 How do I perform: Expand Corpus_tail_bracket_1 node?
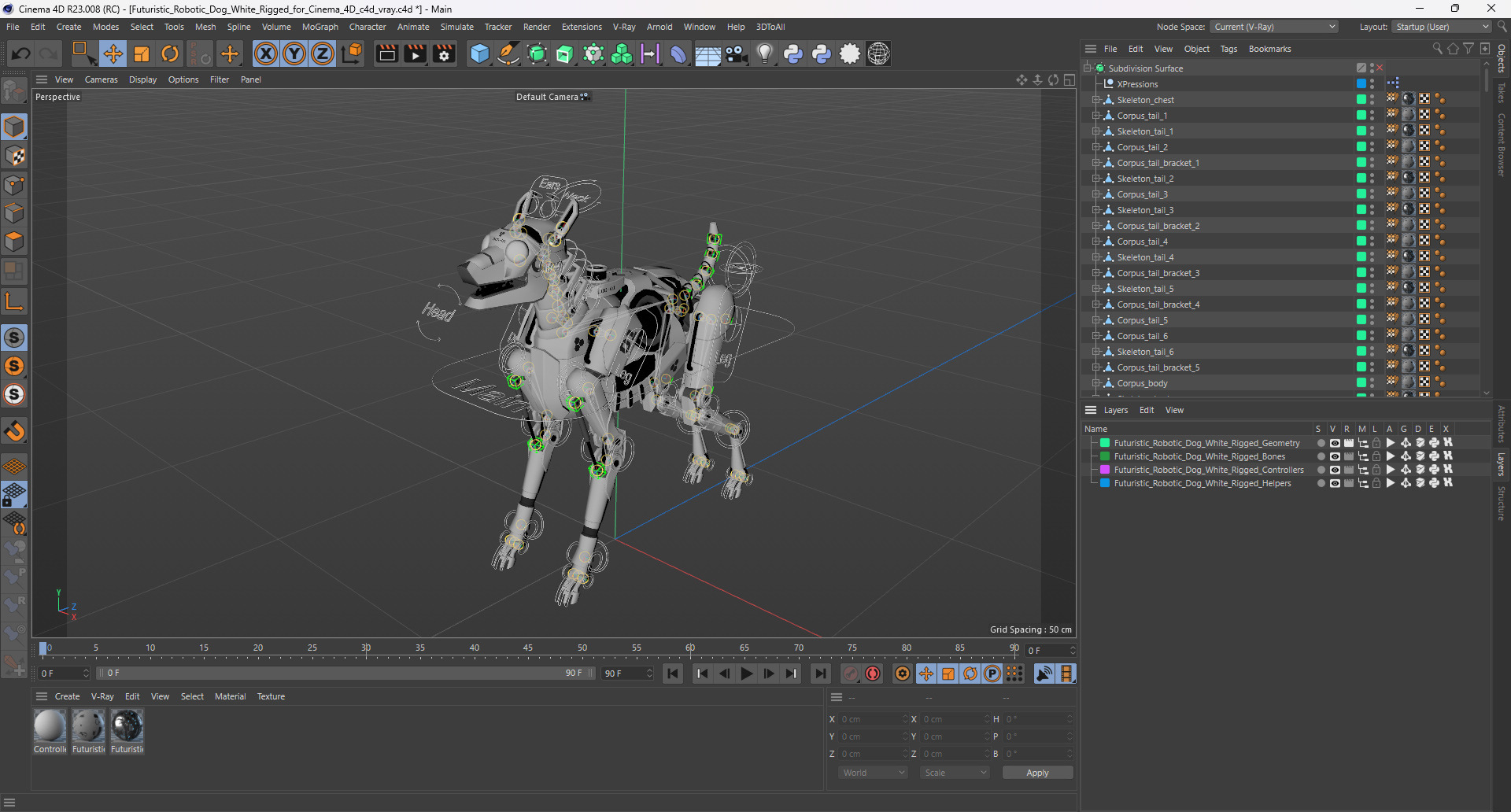point(1095,163)
